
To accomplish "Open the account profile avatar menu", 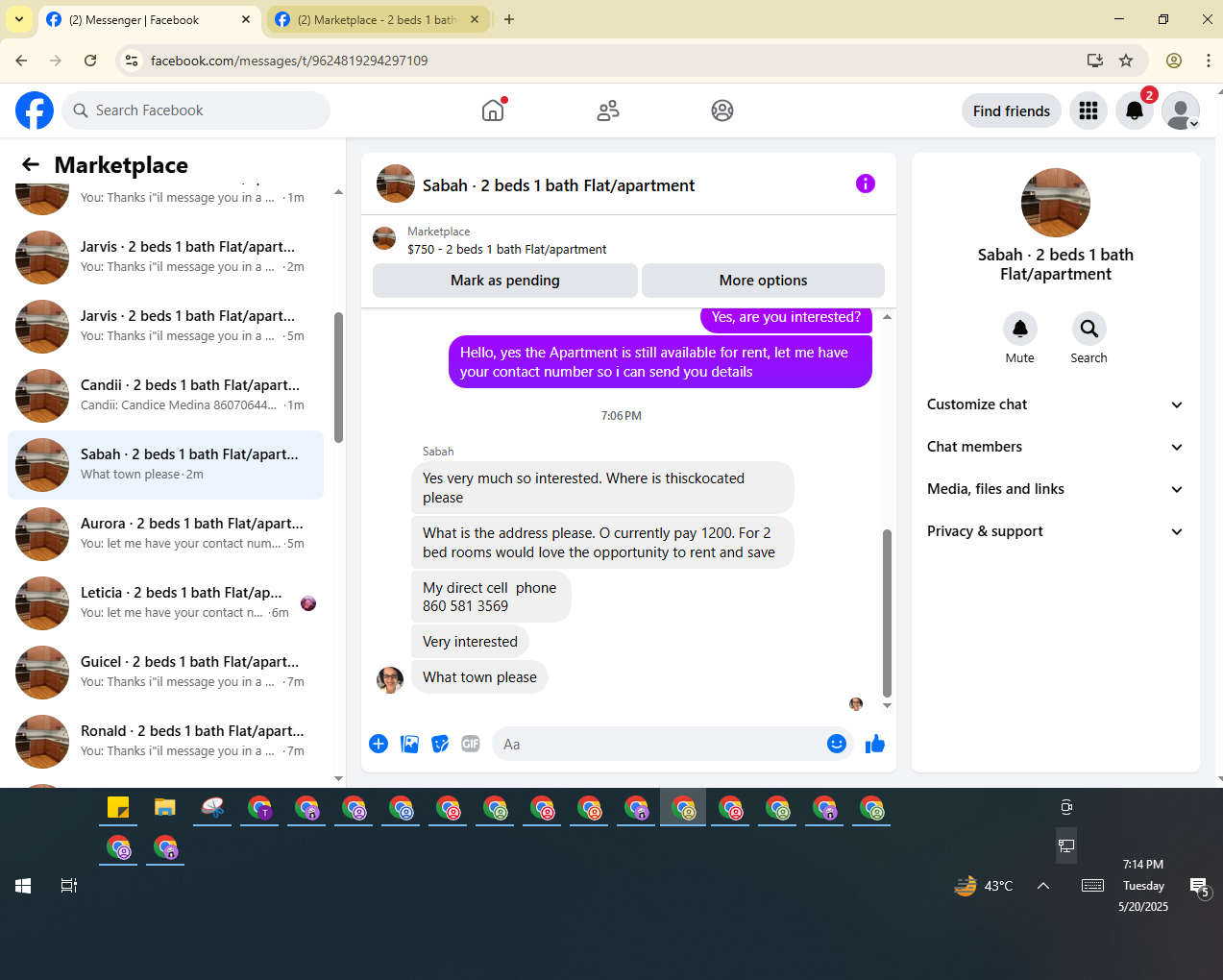I will coord(1181,110).
